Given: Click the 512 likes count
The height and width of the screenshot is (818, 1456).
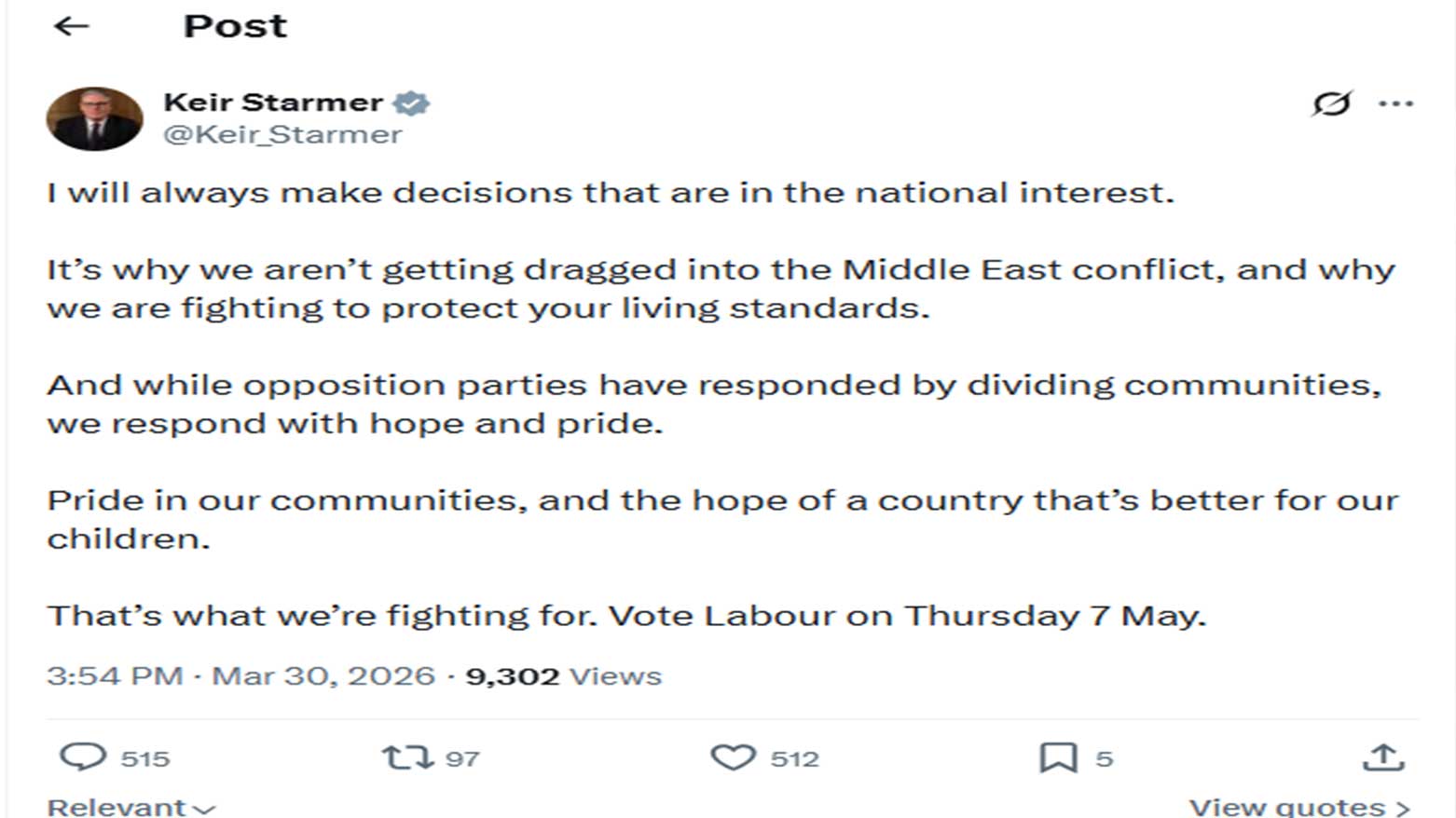Looking at the screenshot, I should [x=794, y=758].
